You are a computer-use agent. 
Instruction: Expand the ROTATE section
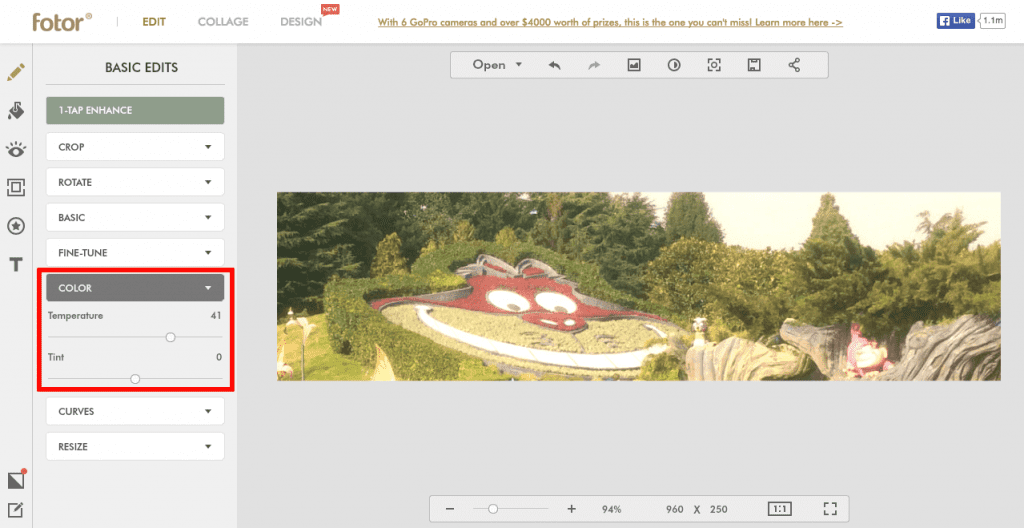point(135,182)
